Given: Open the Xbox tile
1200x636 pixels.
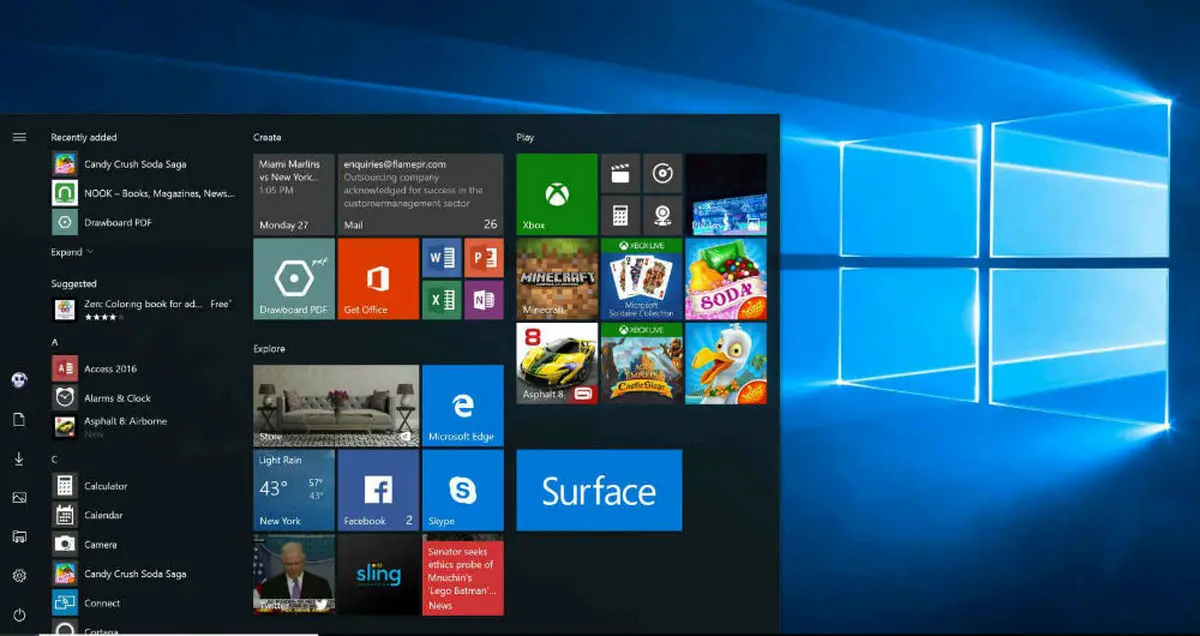Looking at the screenshot, I should click(x=556, y=194).
